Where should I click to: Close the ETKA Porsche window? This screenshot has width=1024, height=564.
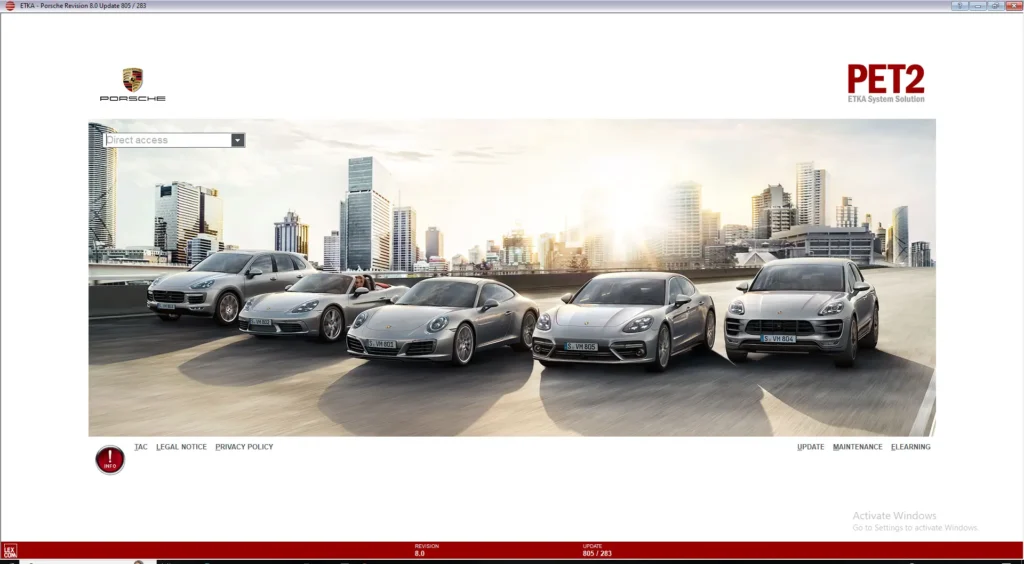point(1012,5)
